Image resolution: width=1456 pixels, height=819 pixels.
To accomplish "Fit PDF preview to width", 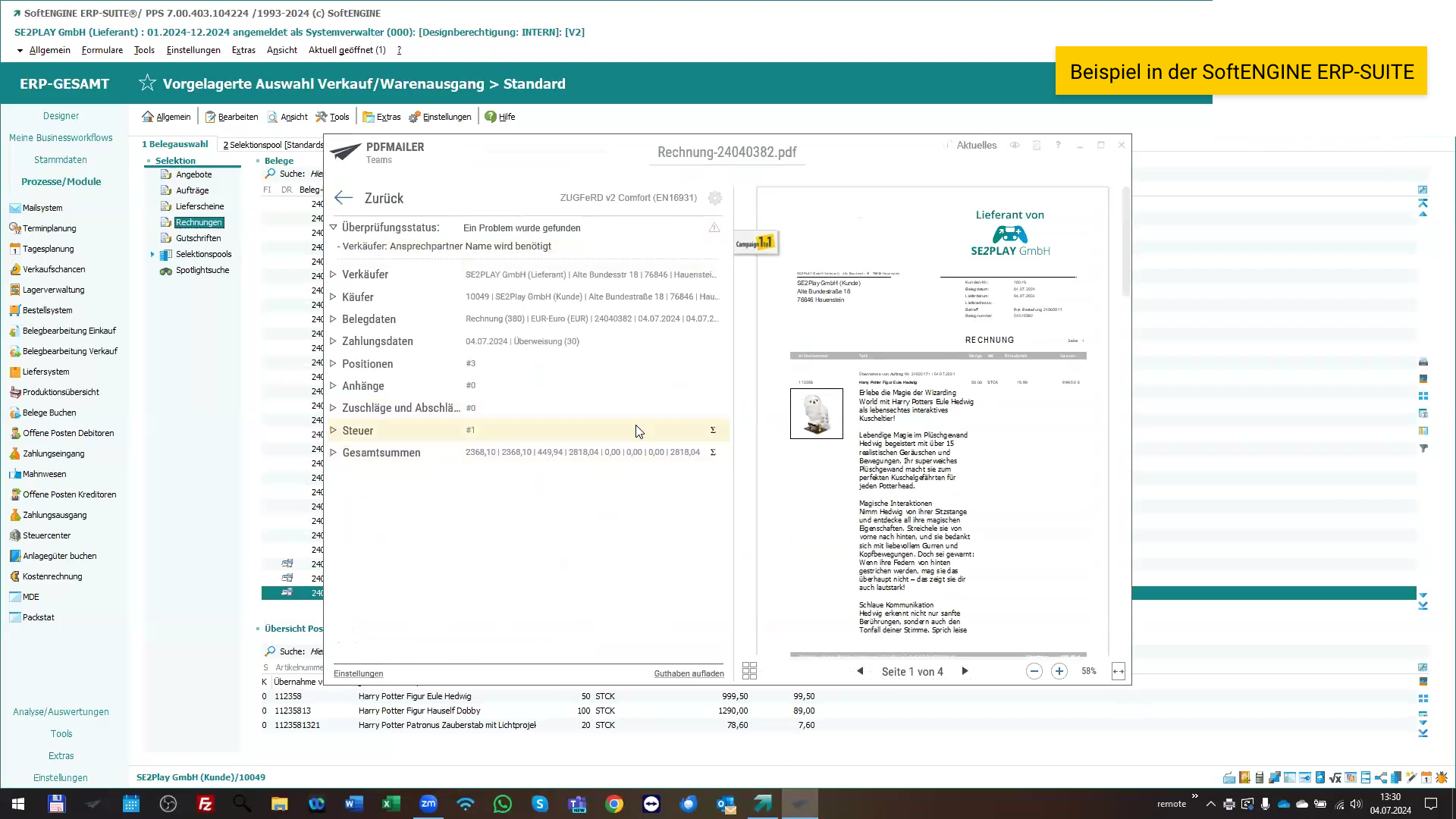I will [x=1119, y=671].
